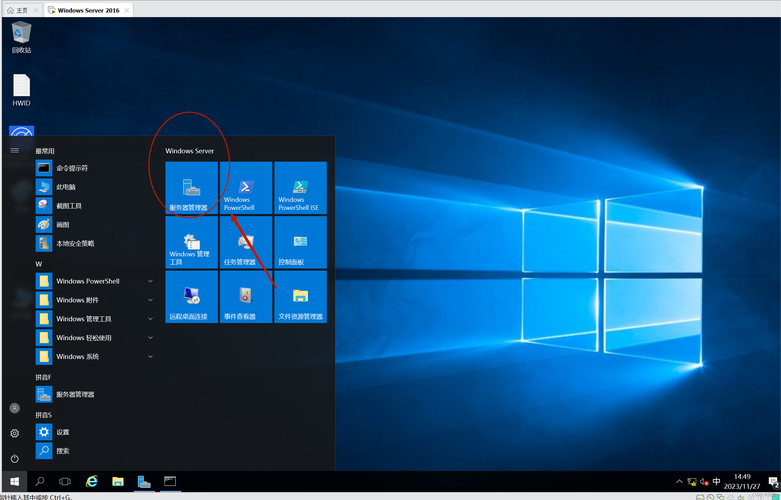The height and width of the screenshot is (500, 781).
Task: Launch 截图工具 from the most used list
Action: (x=95, y=206)
